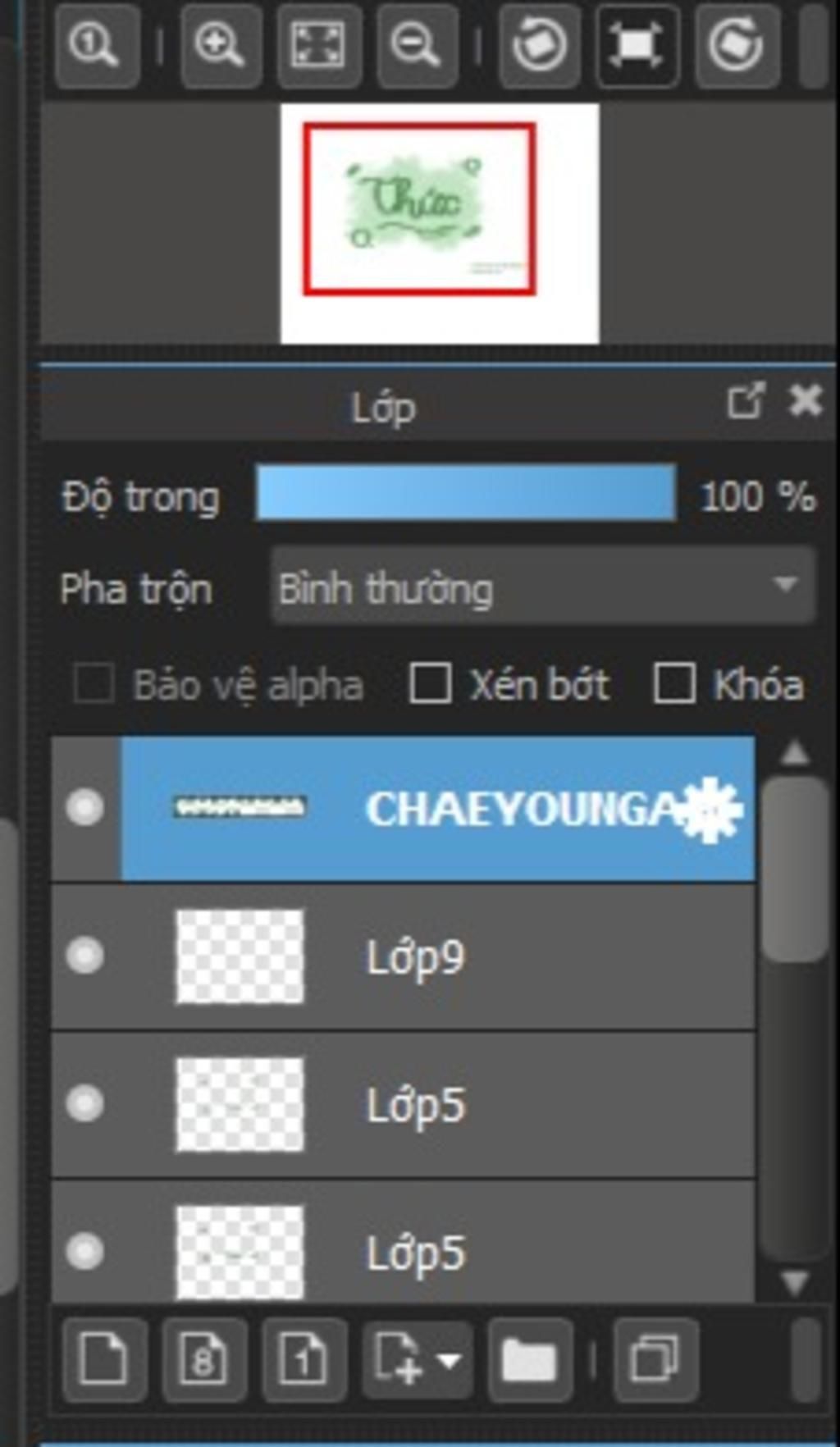This screenshot has width=840, height=1447.
Task: Expand the add special layer dropdown arrow
Action: (449, 1361)
